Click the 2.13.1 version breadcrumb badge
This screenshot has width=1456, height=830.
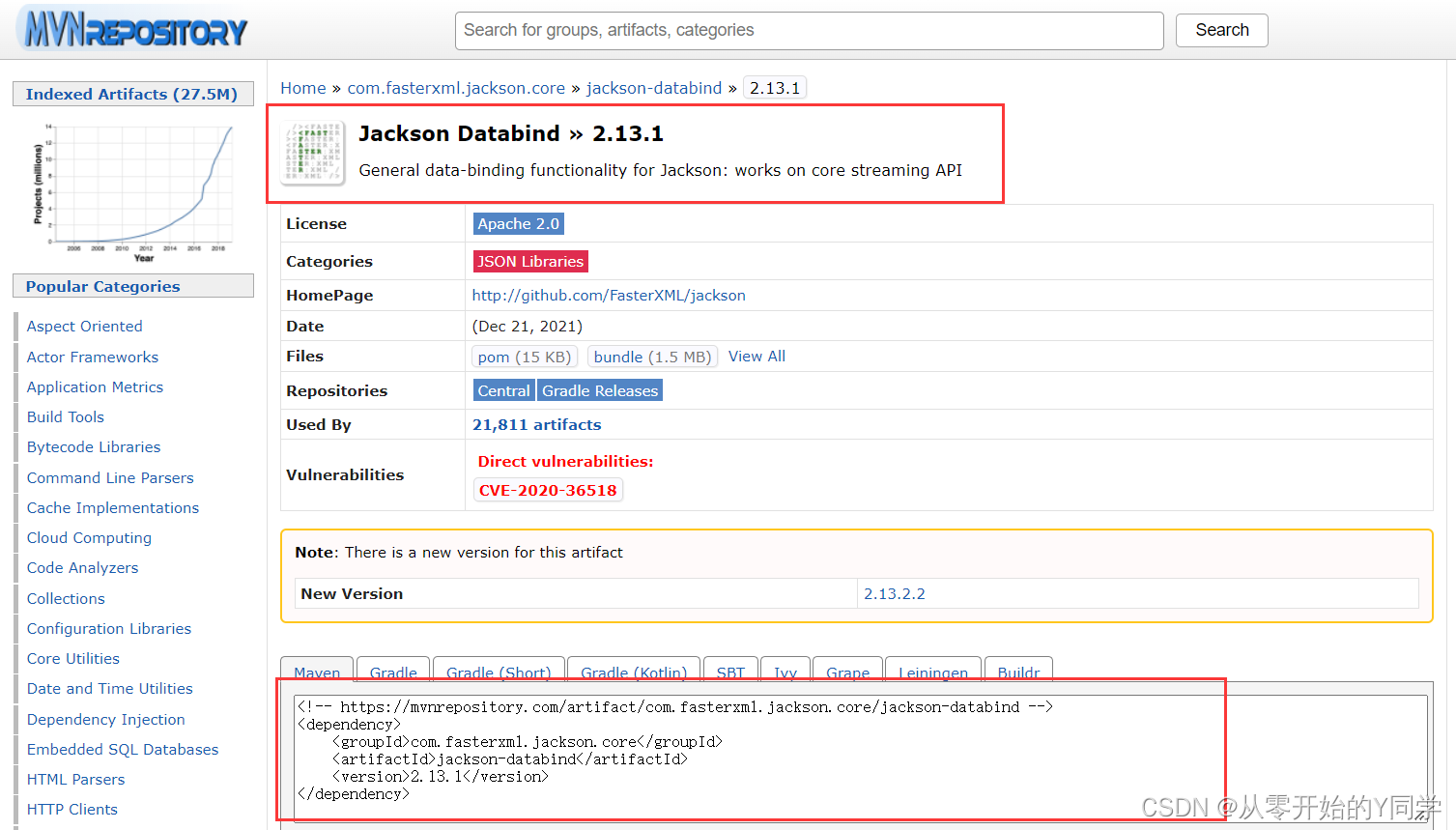pyautogui.click(x=775, y=88)
